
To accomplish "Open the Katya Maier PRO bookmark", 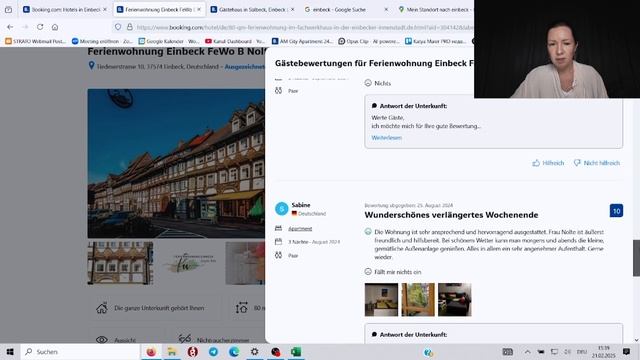I will (436, 41).
